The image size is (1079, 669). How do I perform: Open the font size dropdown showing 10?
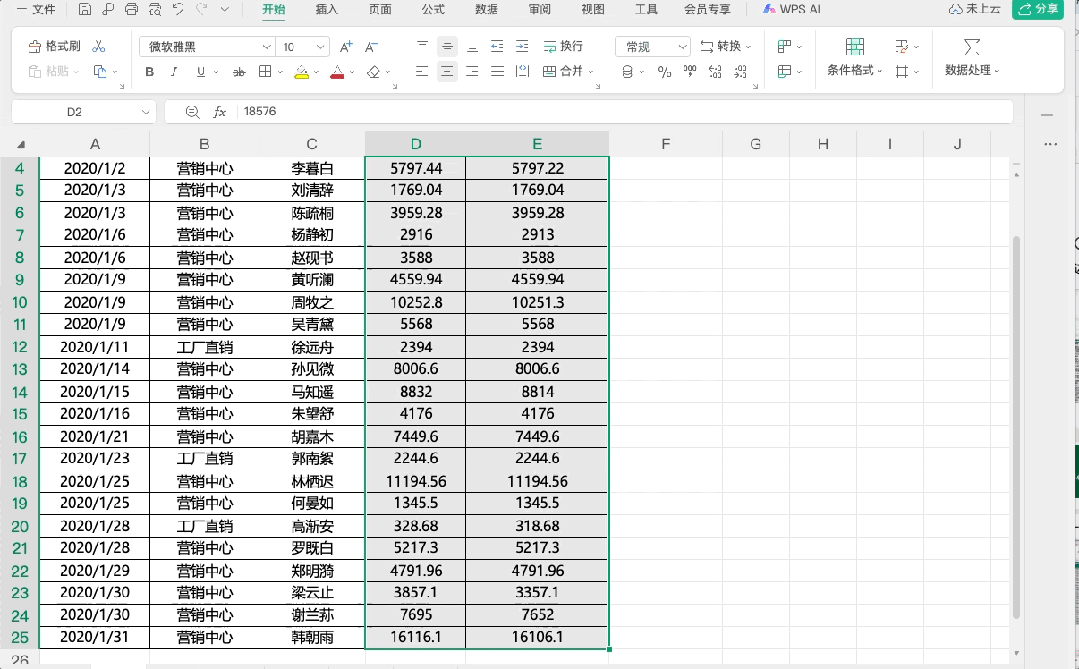pos(320,47)
